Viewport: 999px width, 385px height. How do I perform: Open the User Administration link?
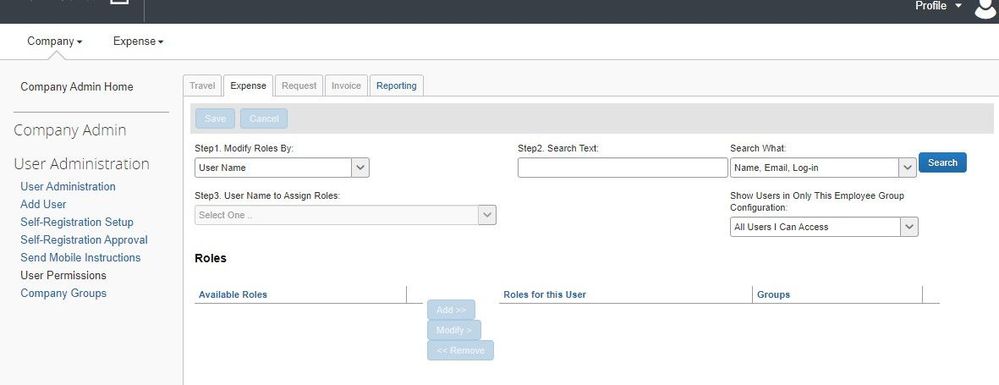(x=68, y=187)
